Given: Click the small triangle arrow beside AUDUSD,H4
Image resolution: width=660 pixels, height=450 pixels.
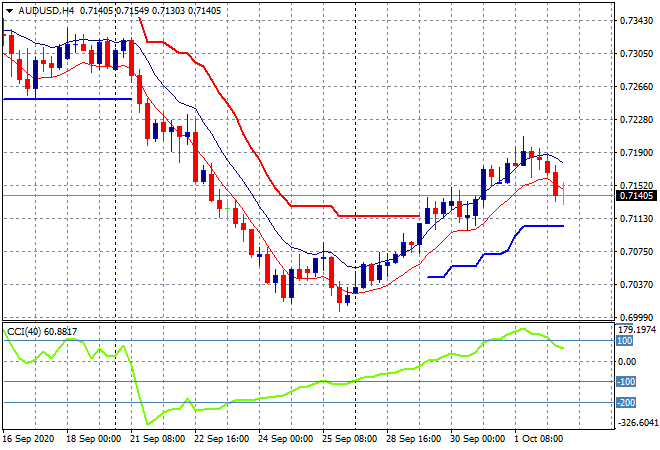Looking at the screenshot, I should [x=9, y=9].
